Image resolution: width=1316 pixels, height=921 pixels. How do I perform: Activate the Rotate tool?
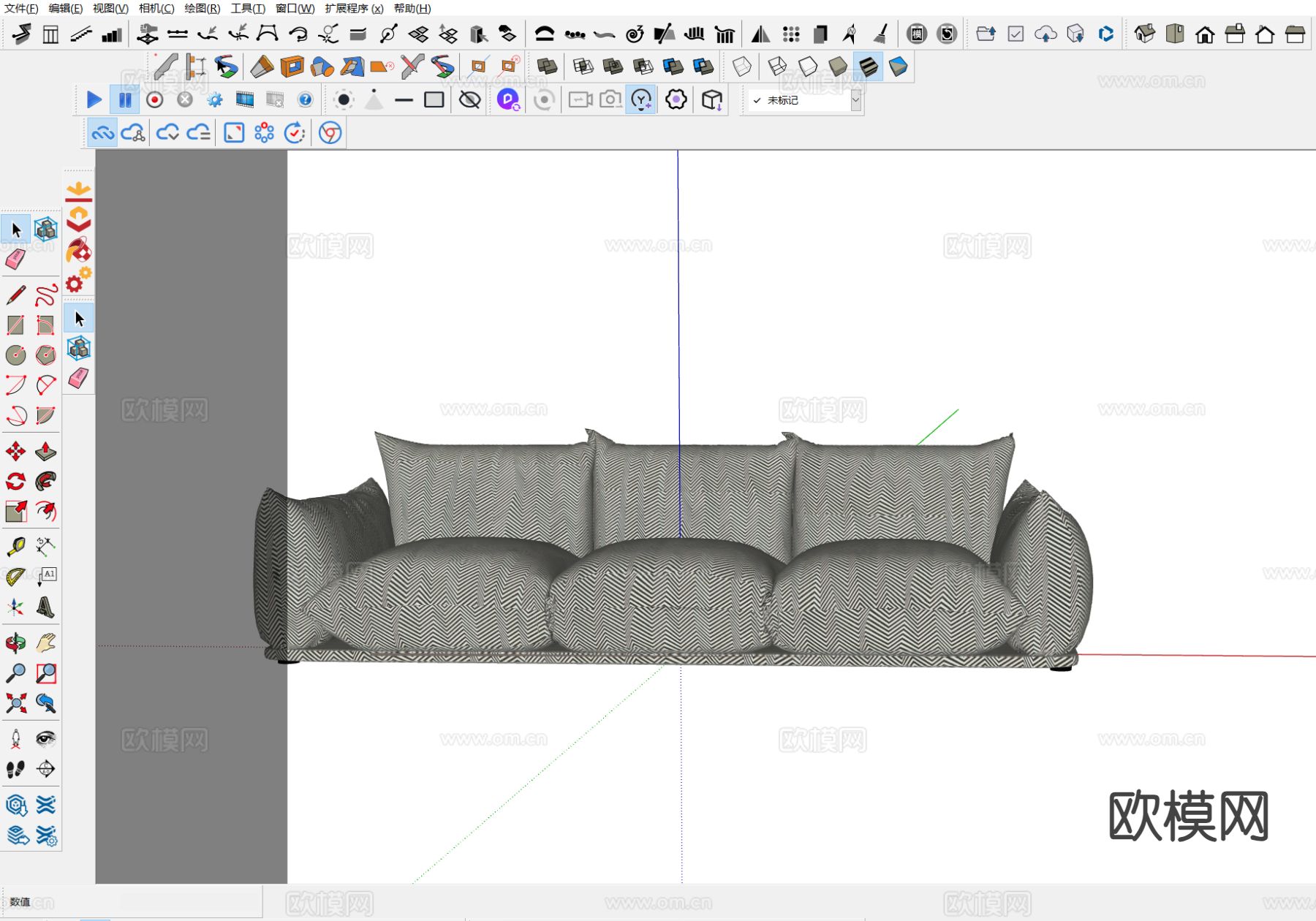click(15, 481)
